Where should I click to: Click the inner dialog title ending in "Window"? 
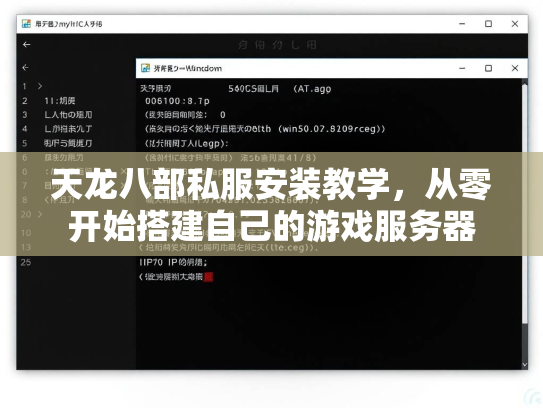188,68
